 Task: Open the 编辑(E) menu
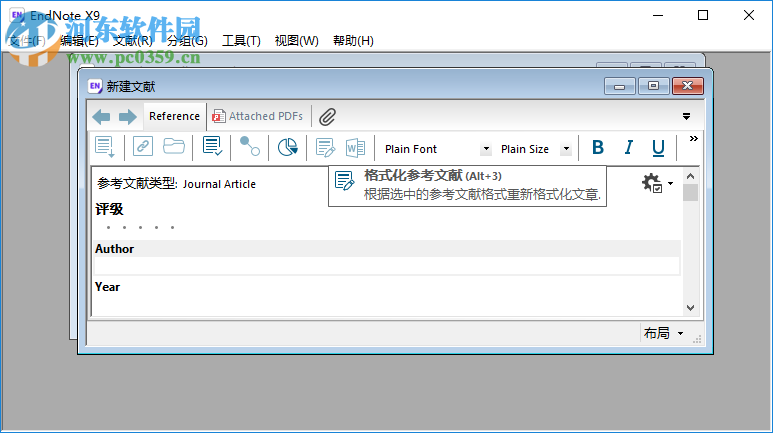[x=79, y=40]
